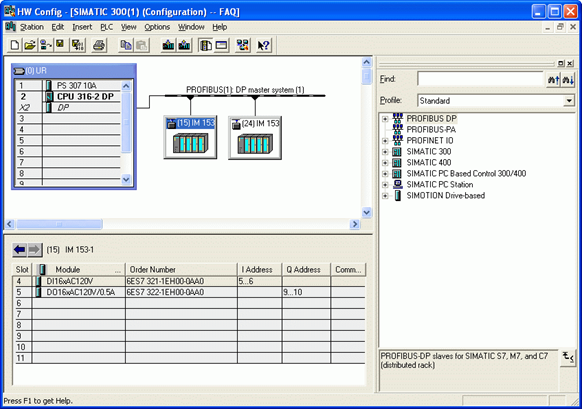
Task: Open a station with the folder icon
Action: coord(30,45)
